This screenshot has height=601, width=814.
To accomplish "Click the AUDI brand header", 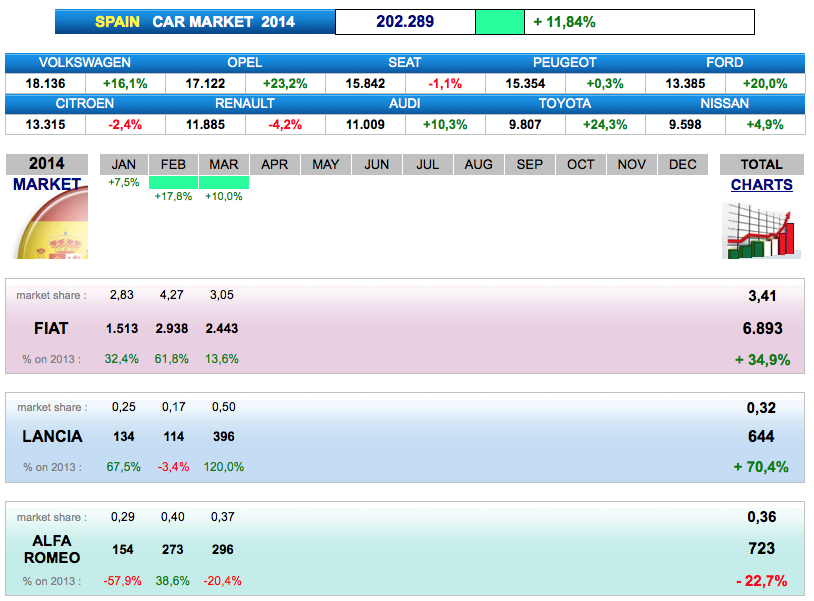I will tap(405, 104).
